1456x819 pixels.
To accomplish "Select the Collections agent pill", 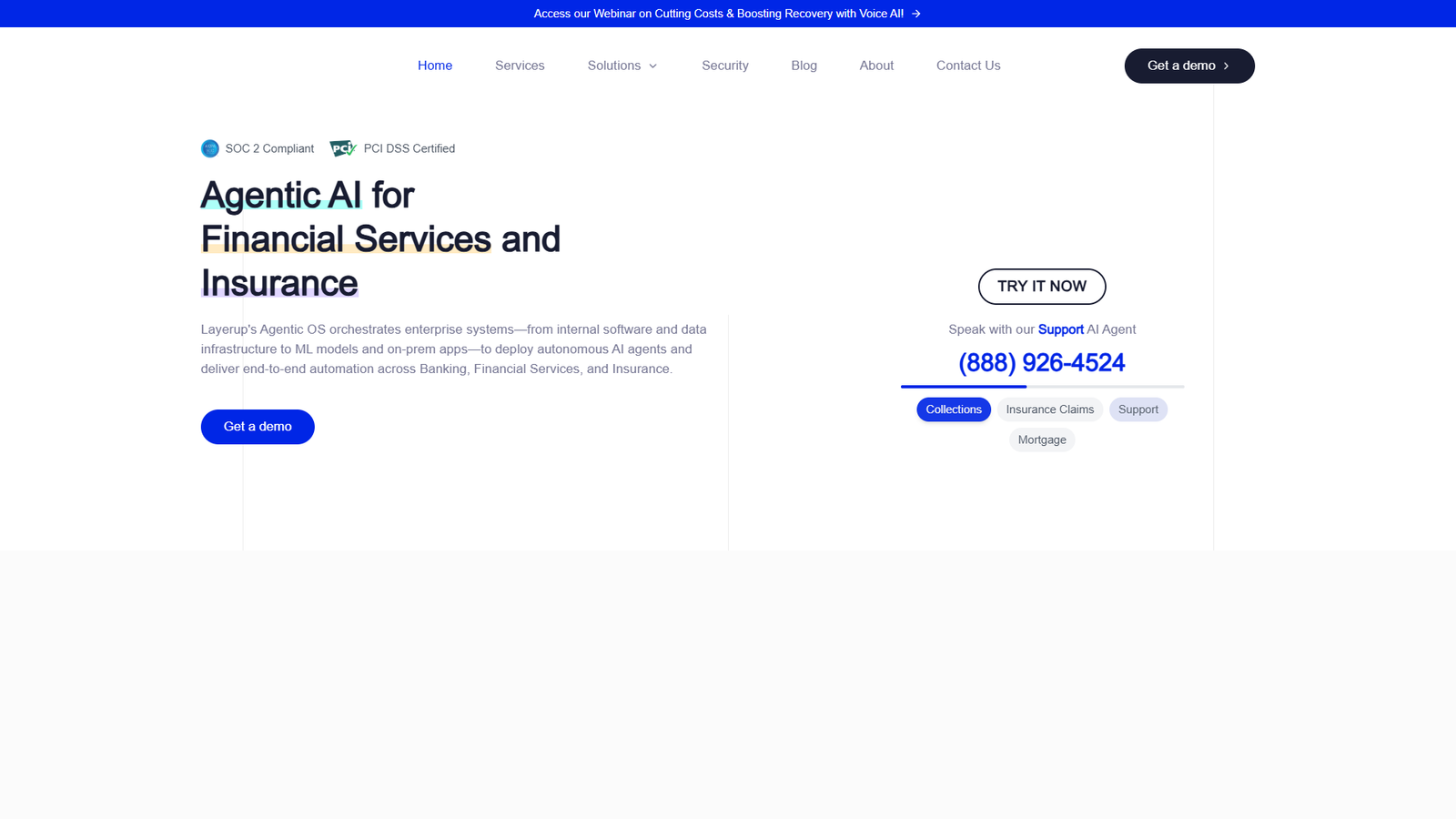I will (954, 409).
